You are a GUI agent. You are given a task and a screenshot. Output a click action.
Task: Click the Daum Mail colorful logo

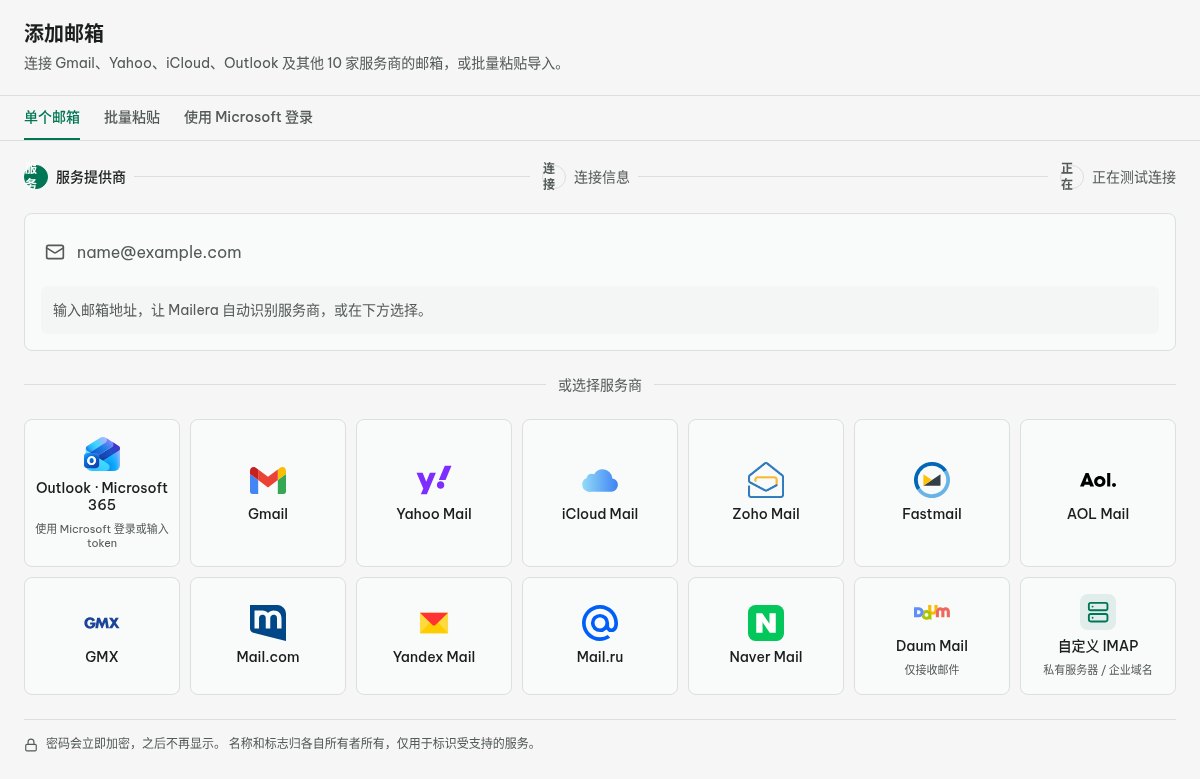(932, 612)
